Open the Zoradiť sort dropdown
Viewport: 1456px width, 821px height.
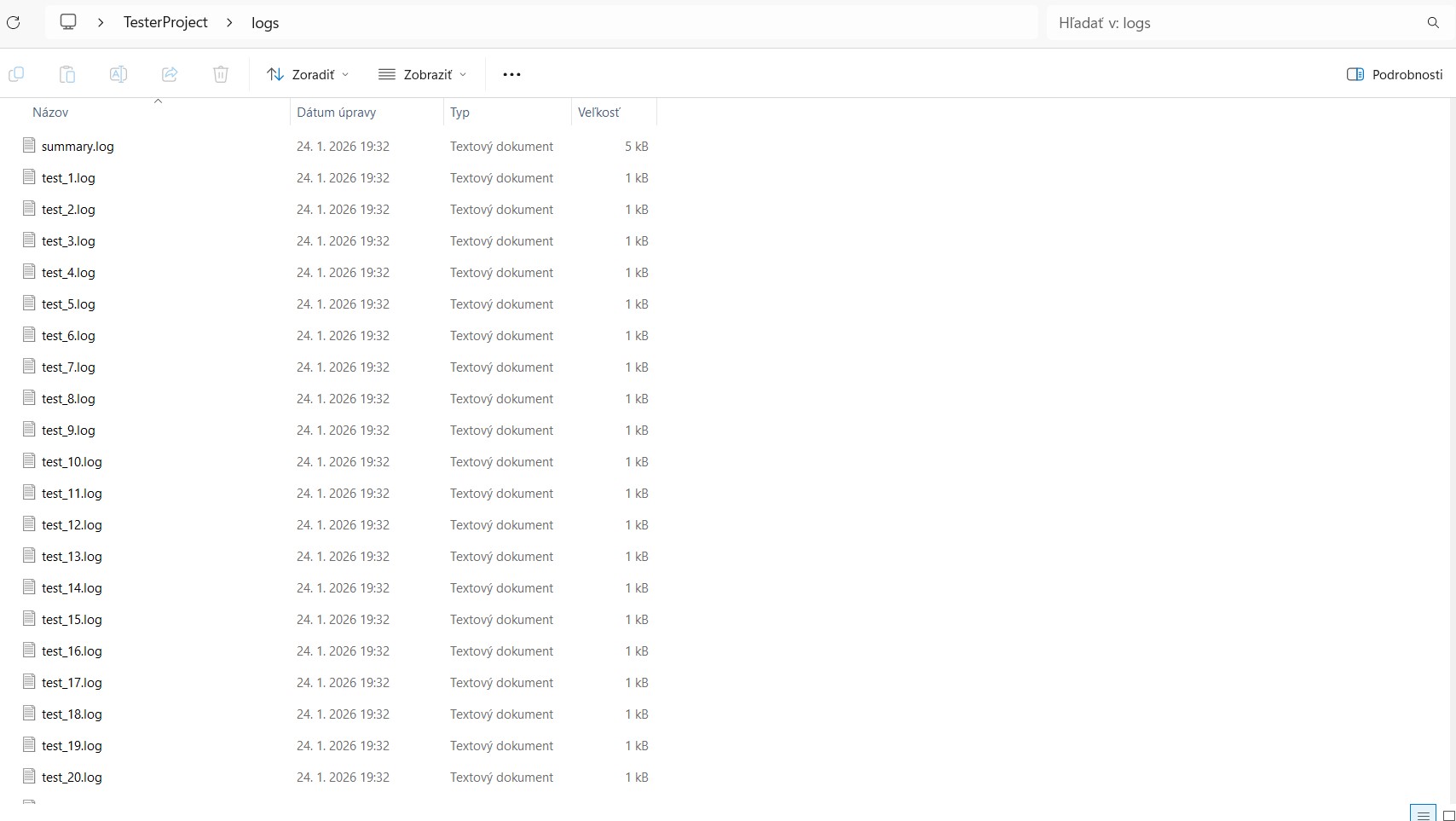[308, 74]
